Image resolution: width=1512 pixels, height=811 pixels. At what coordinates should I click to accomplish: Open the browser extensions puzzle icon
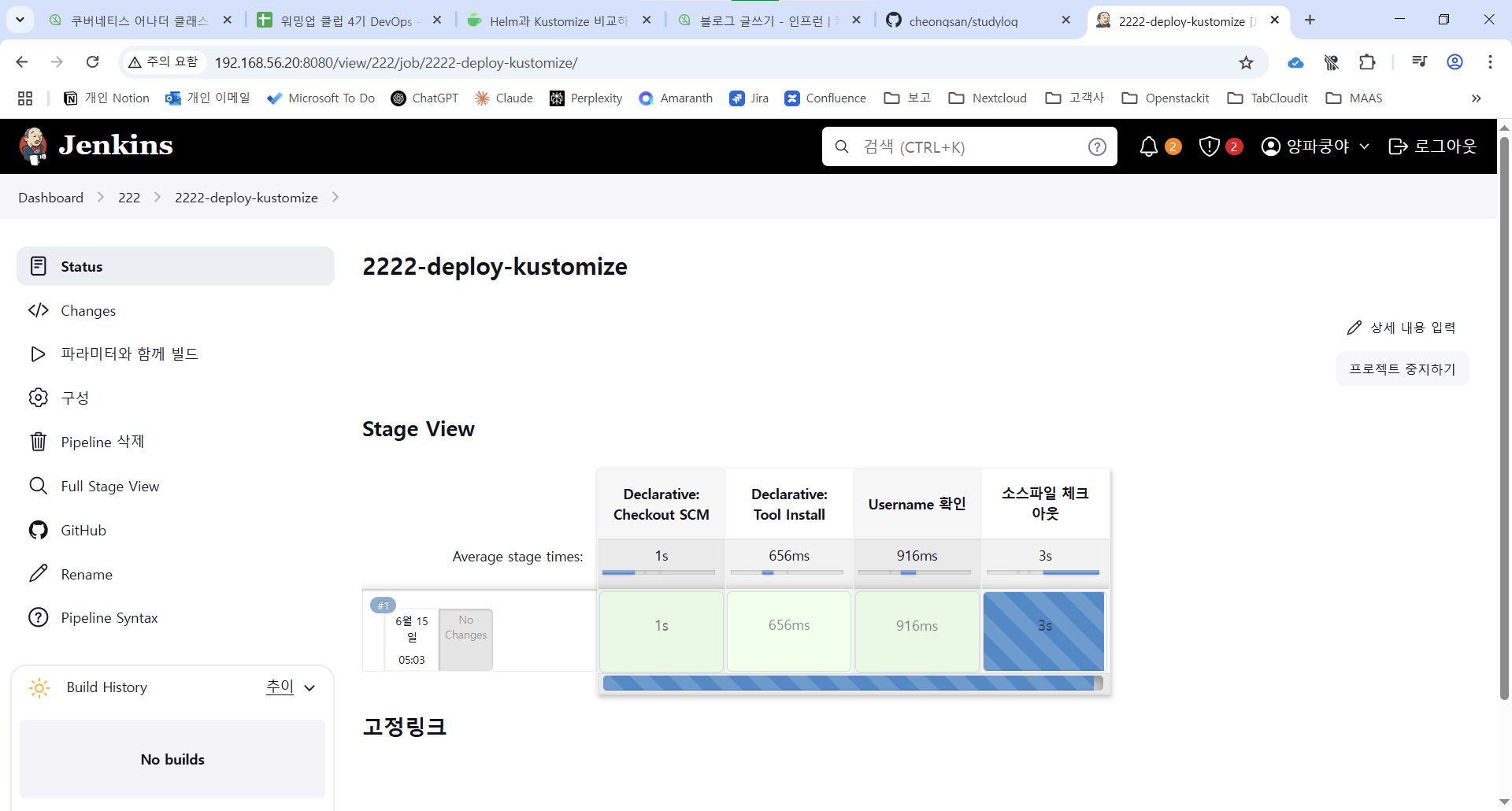tap(1367, 62)
